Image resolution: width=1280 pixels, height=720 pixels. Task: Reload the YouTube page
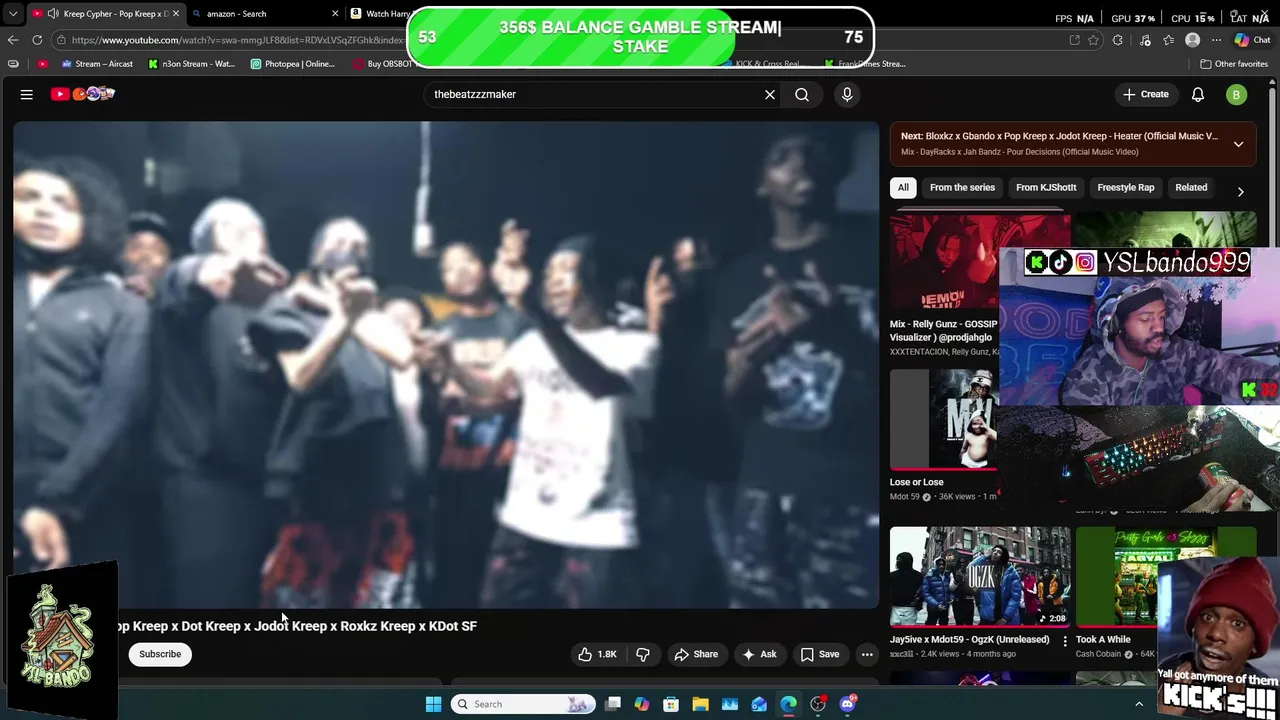click(37, 40)
